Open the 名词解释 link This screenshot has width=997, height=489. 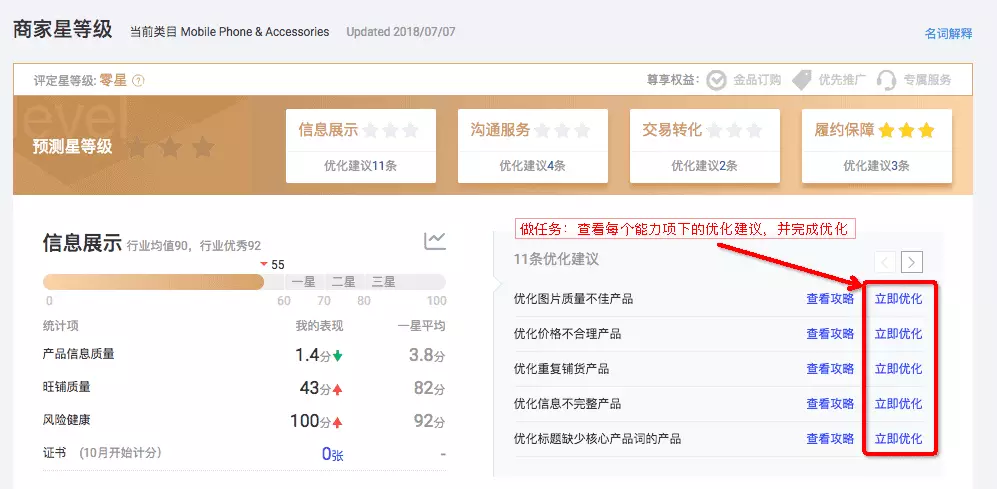tap(948, 33)
